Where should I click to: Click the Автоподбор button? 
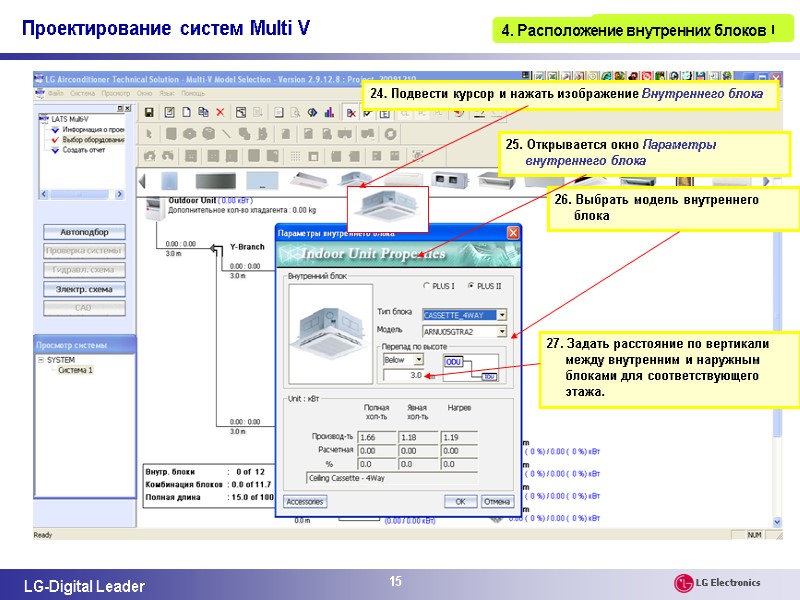84,232
